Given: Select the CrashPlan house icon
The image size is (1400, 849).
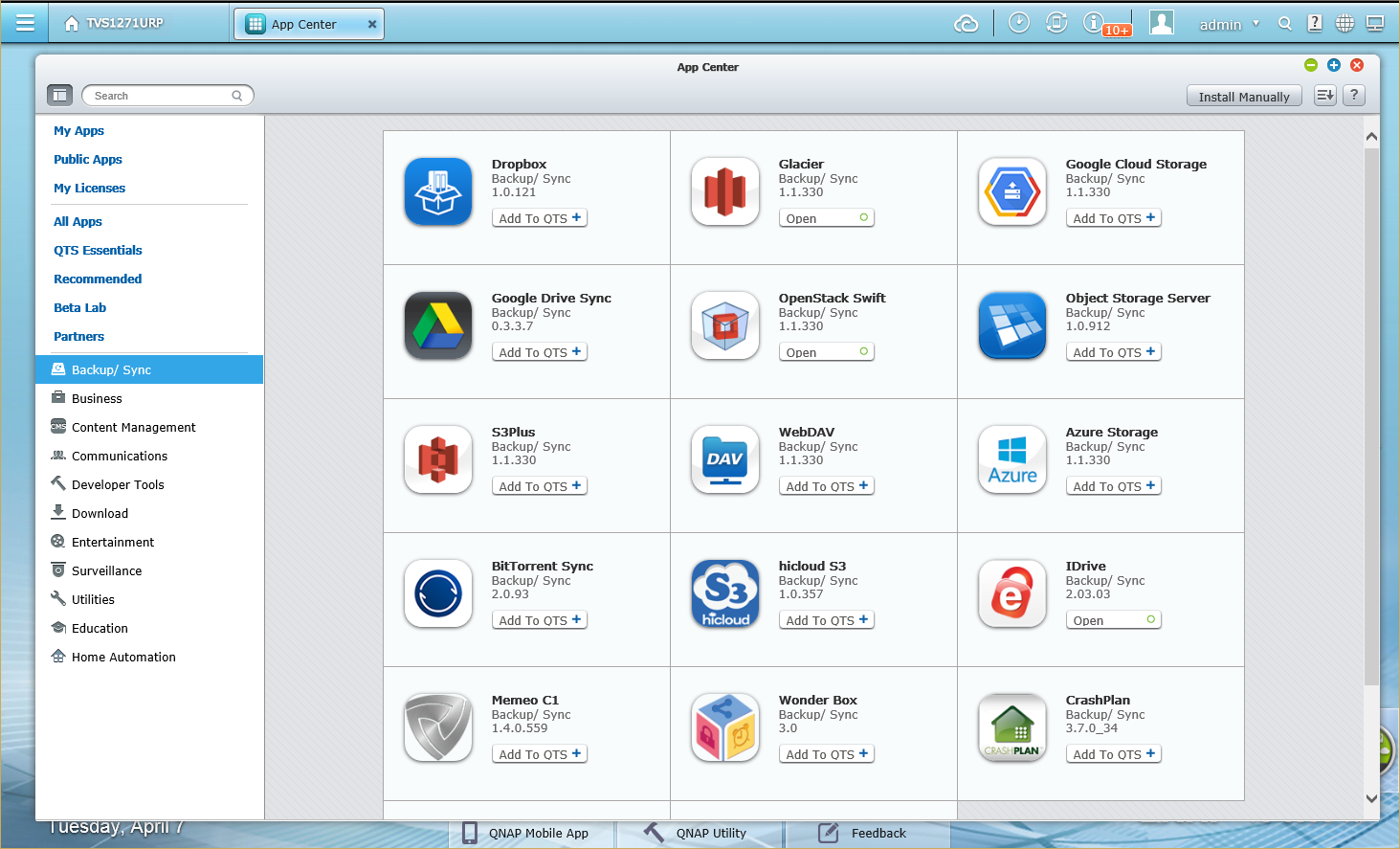Looking at the screenshot, I should click(1012, 727).
